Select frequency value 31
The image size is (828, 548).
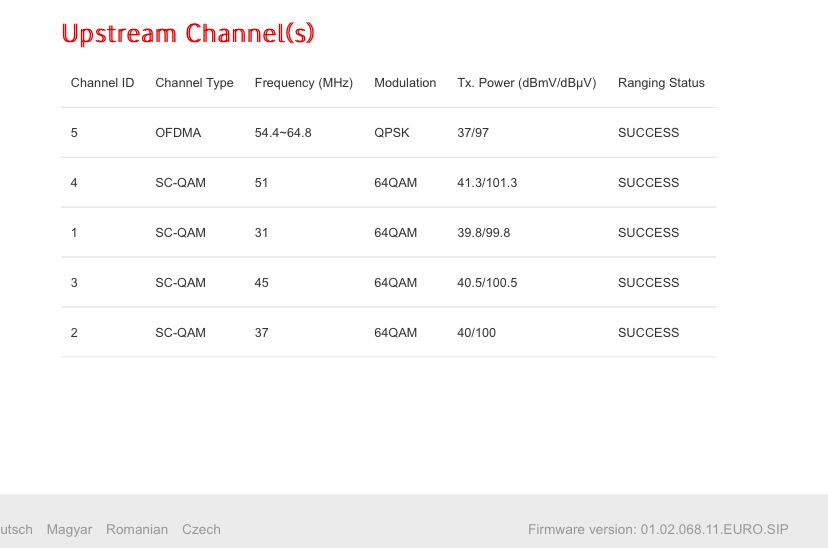(x=261, y=233)
